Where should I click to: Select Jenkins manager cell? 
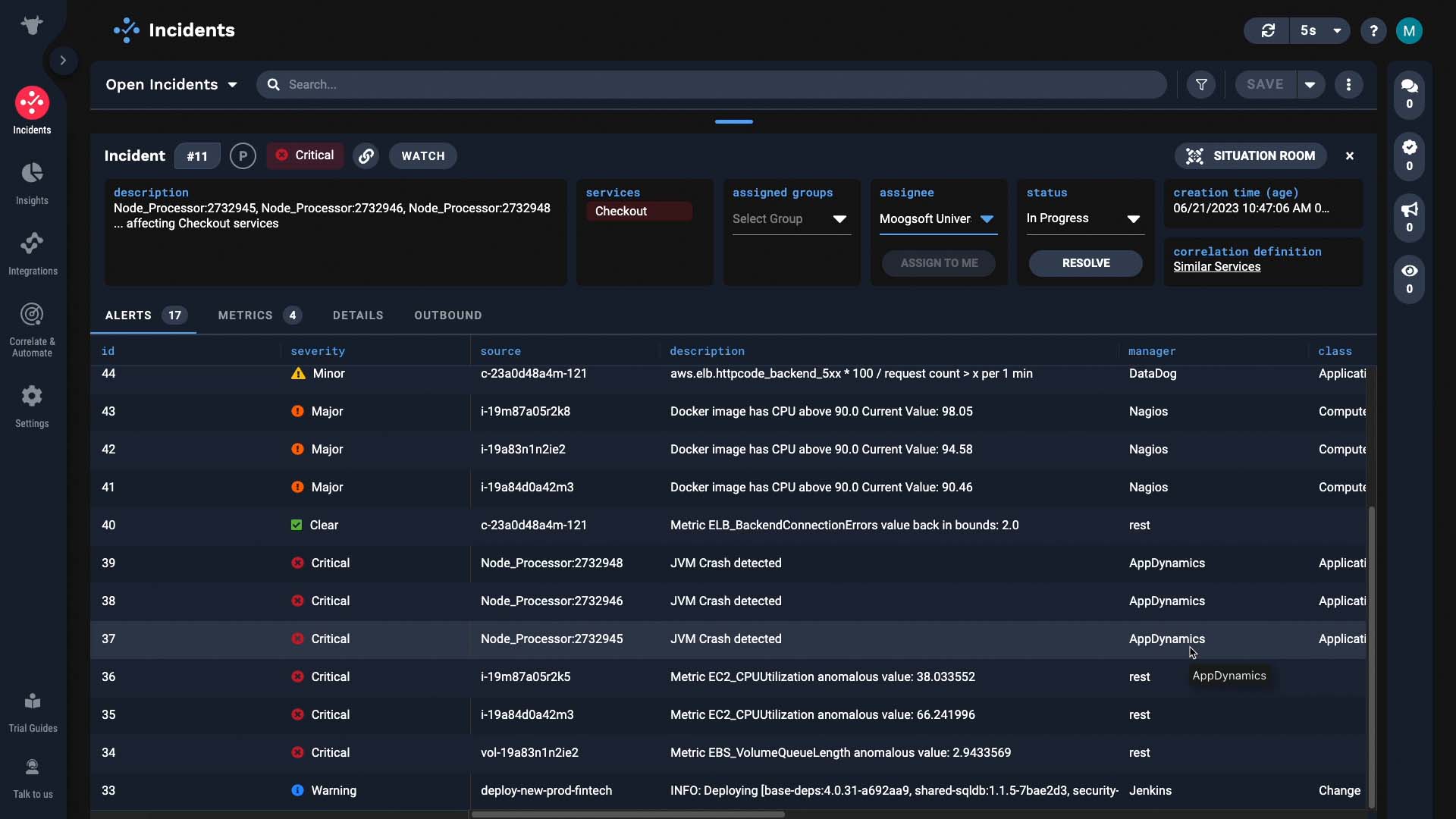(x=1150, y=790)
